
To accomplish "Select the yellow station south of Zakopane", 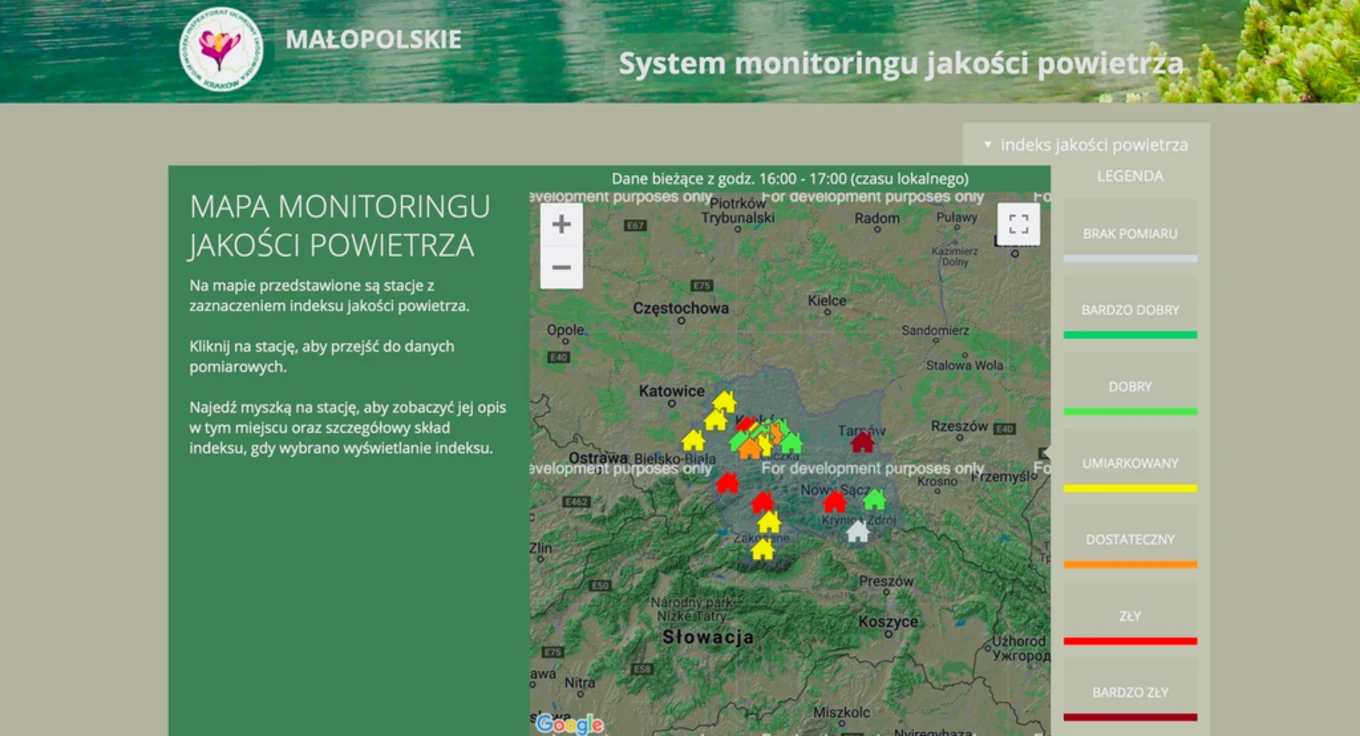I will pos(762,549).
